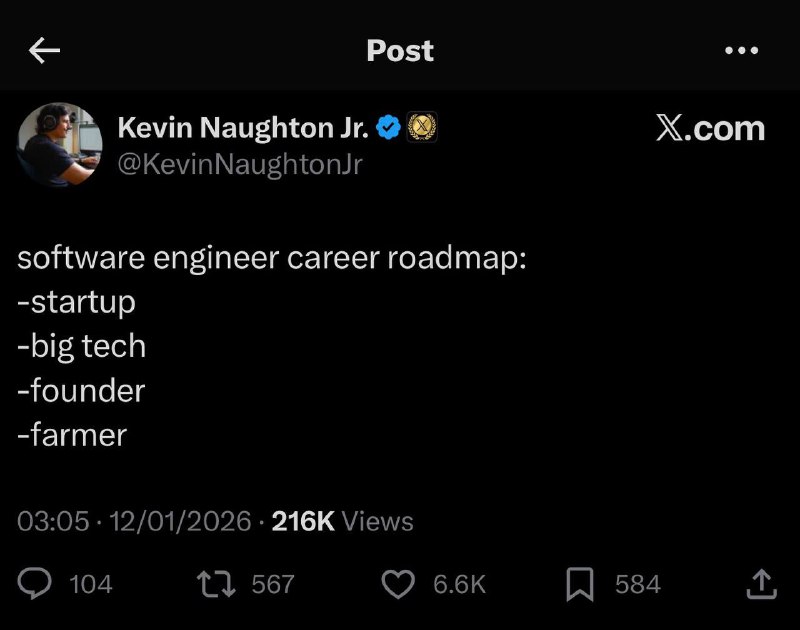
Task: Click the X.com logo text
Action: click(x=710, y=129)
